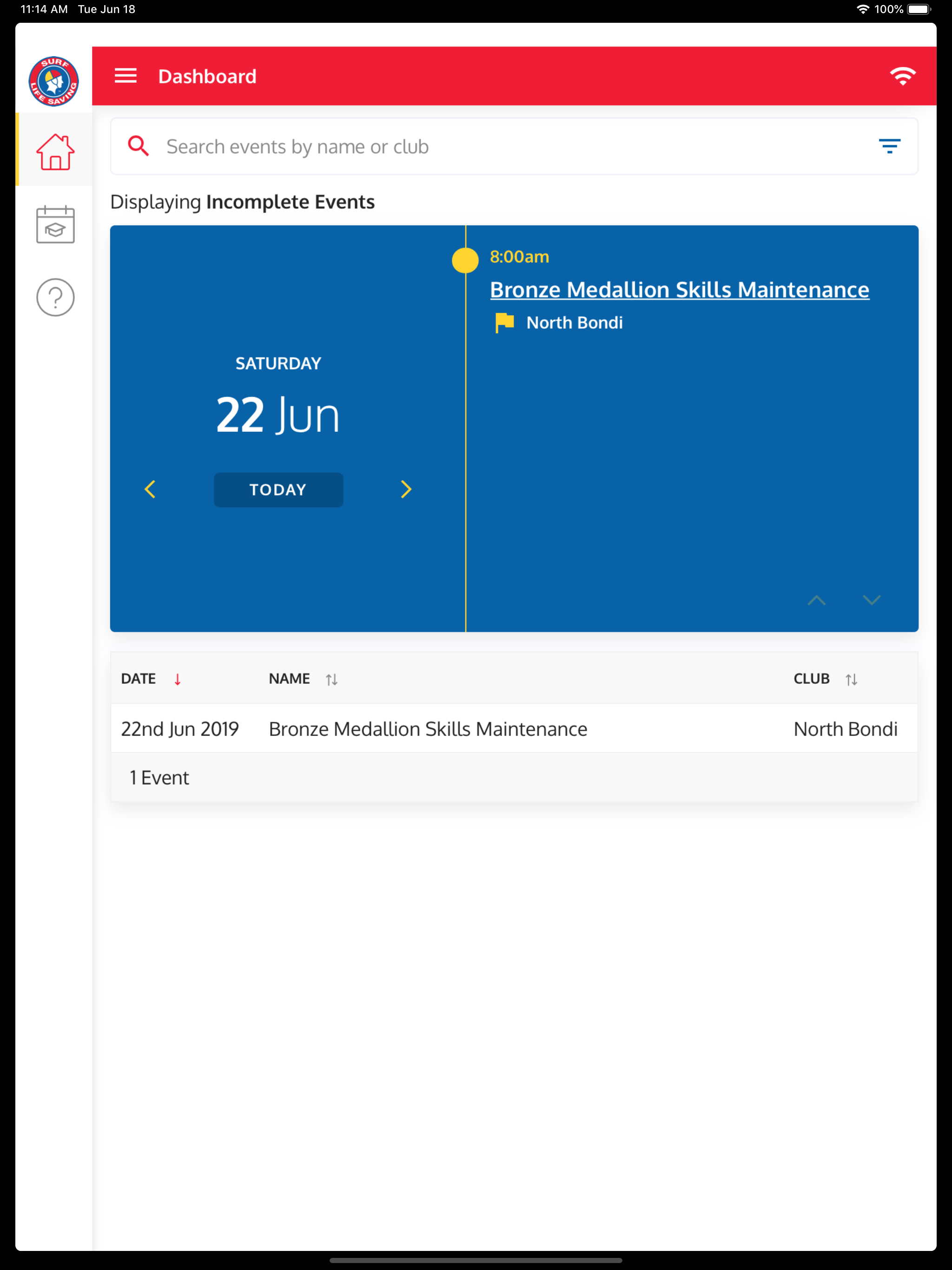Click North Bondi label beside the flag

click(574, 323)
